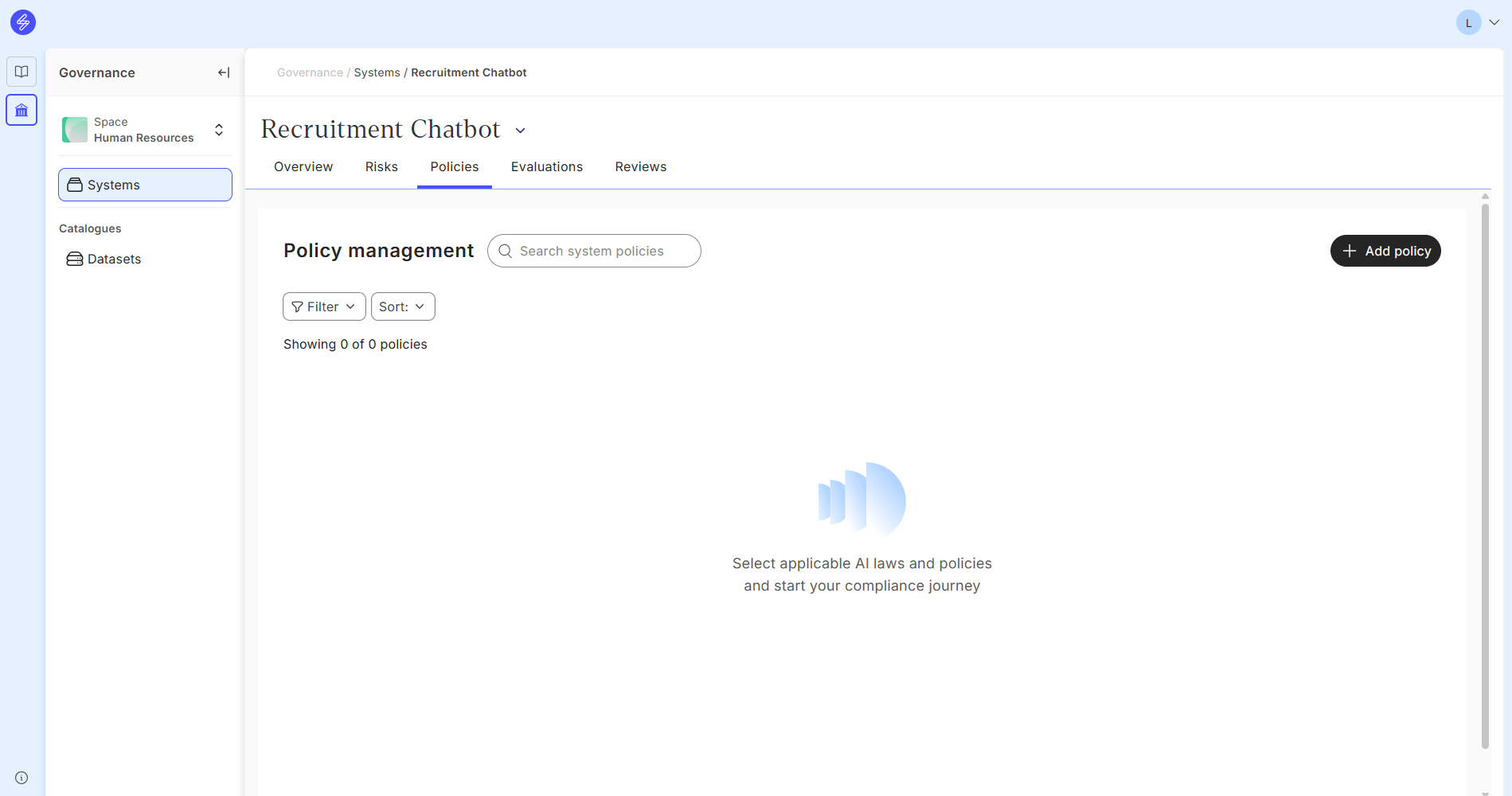Open the Reviews tab
1512x796 pixels.
coord(640,166)
